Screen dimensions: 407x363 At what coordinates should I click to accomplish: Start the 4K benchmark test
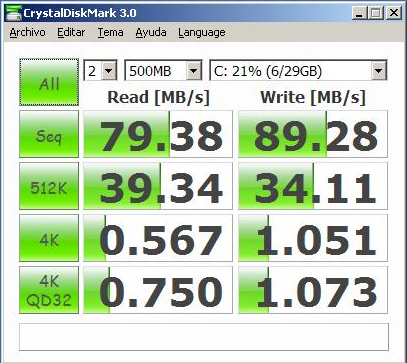coord(49,238)
